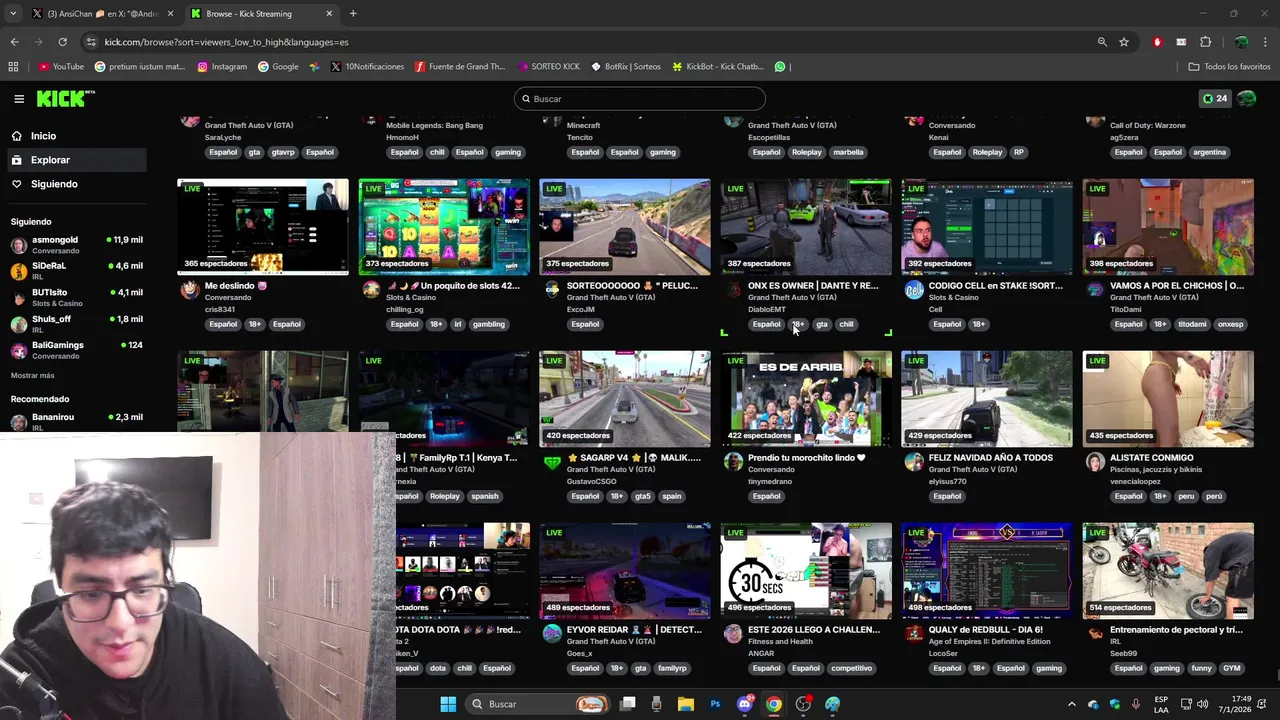Image resolution: width=1280 pixels, height=720 pixels.
Task: Click the DiabloEMT channel avatar
Action: 733,290
